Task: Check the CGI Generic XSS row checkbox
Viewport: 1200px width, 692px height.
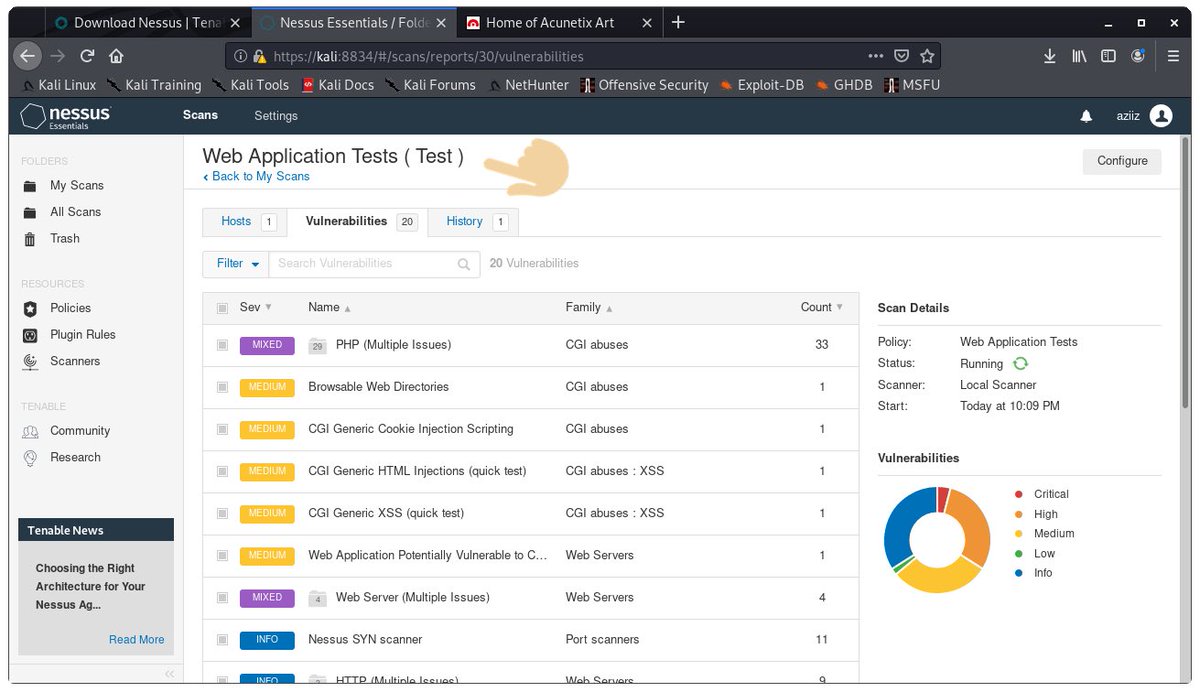Action: [x=222, y=513]
